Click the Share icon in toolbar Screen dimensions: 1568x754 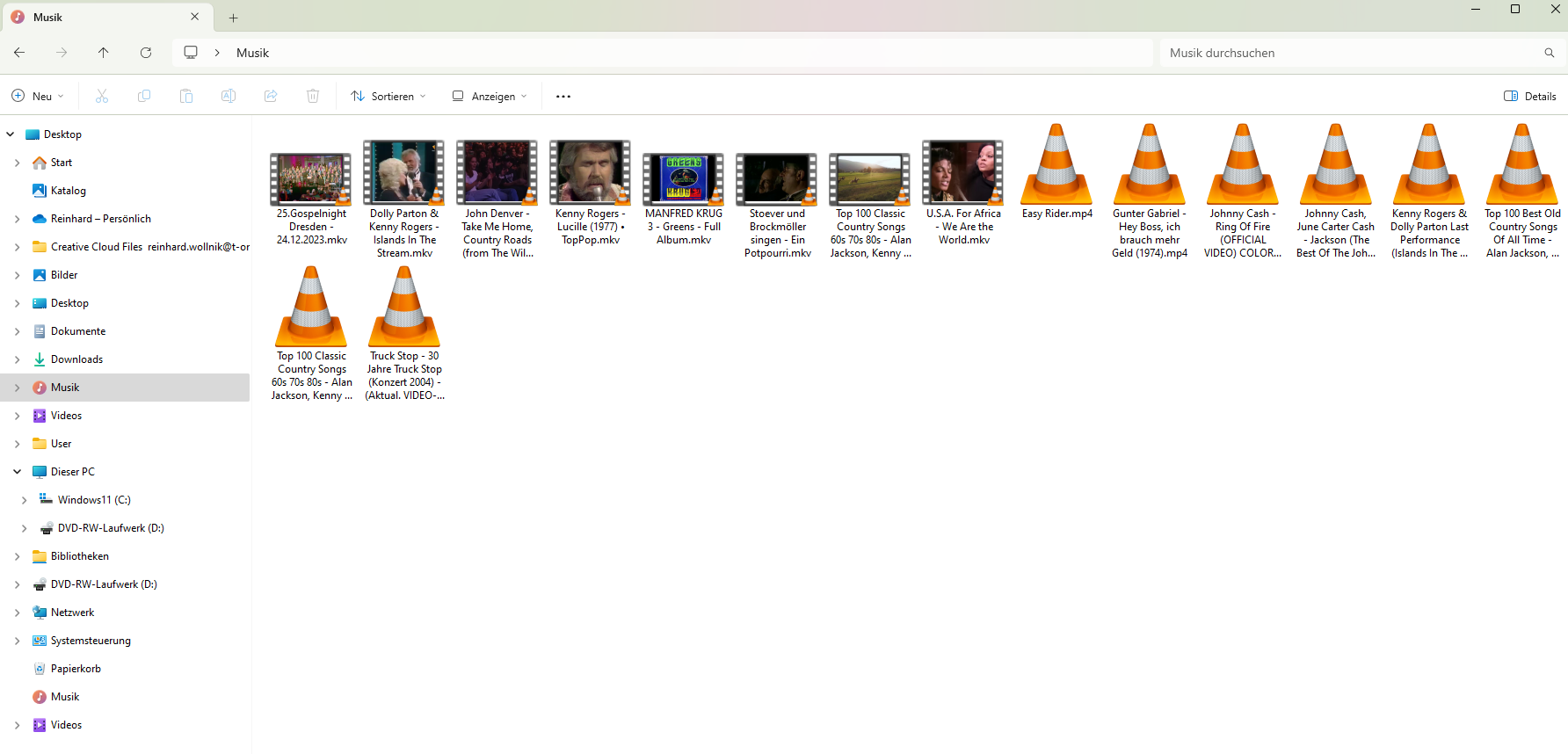pyautogui.click(x=271, y=96)
